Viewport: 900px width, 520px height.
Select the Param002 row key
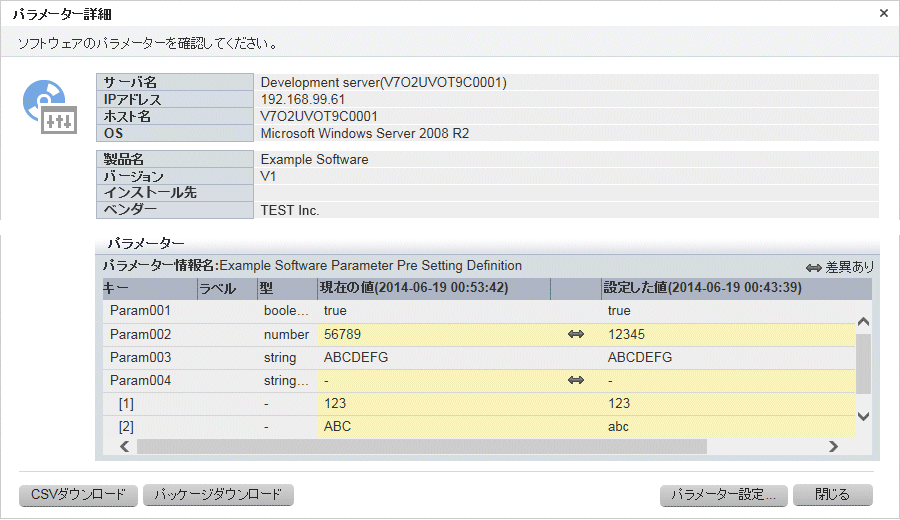tap(141, 334)
